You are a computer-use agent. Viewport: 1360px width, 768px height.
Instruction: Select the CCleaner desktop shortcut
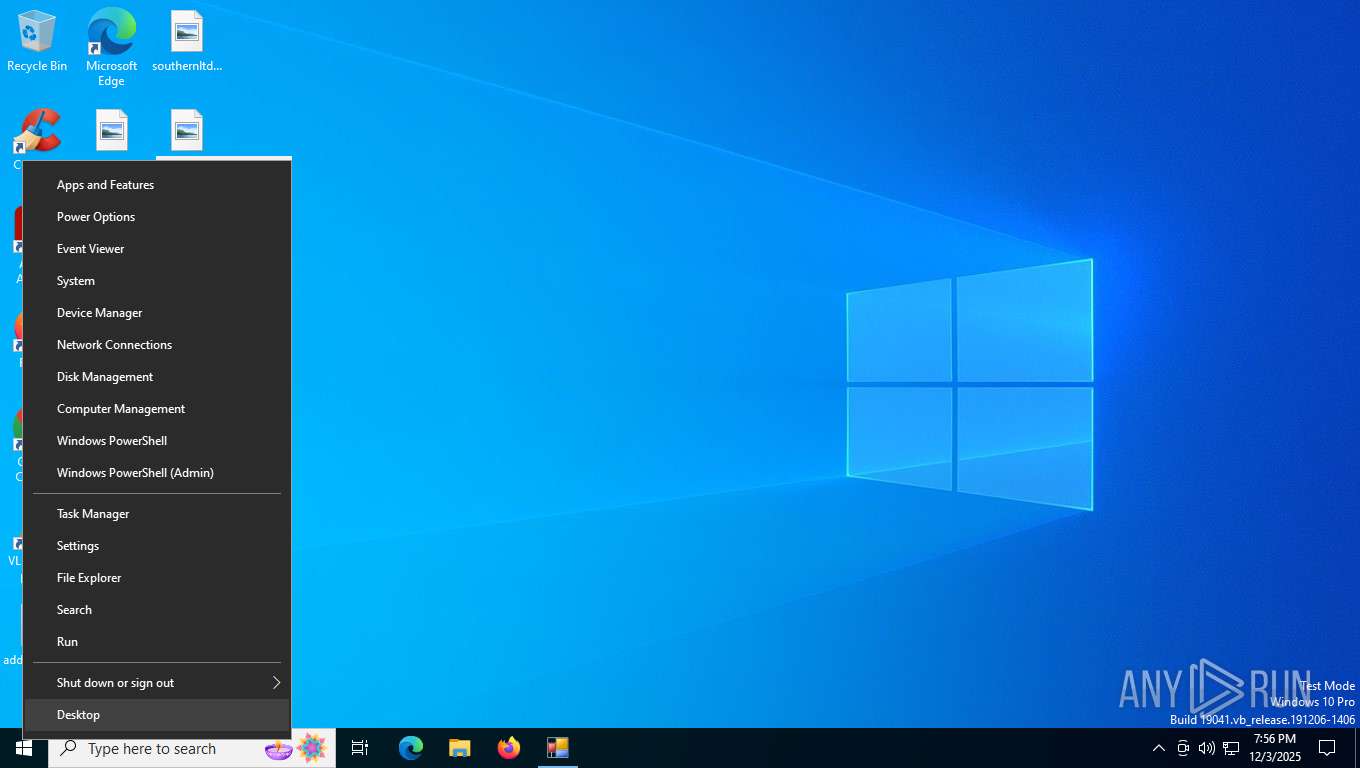pos(38,132)
